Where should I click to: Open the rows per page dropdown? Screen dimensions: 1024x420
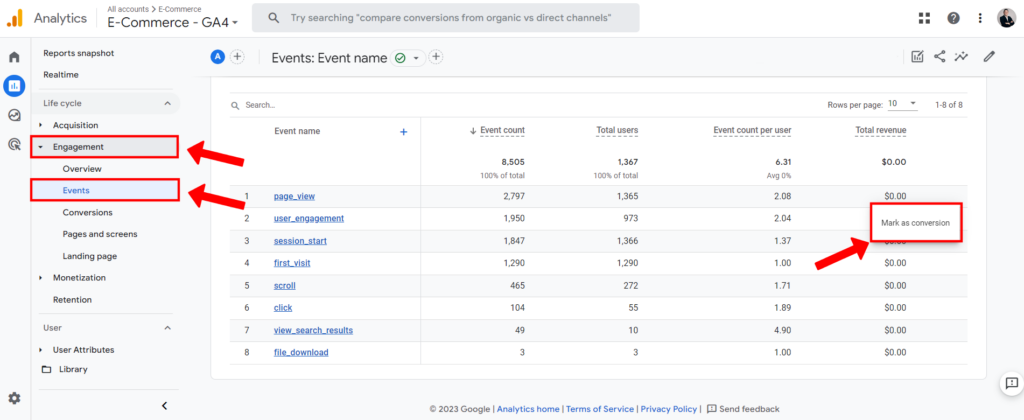pos(903,104)
